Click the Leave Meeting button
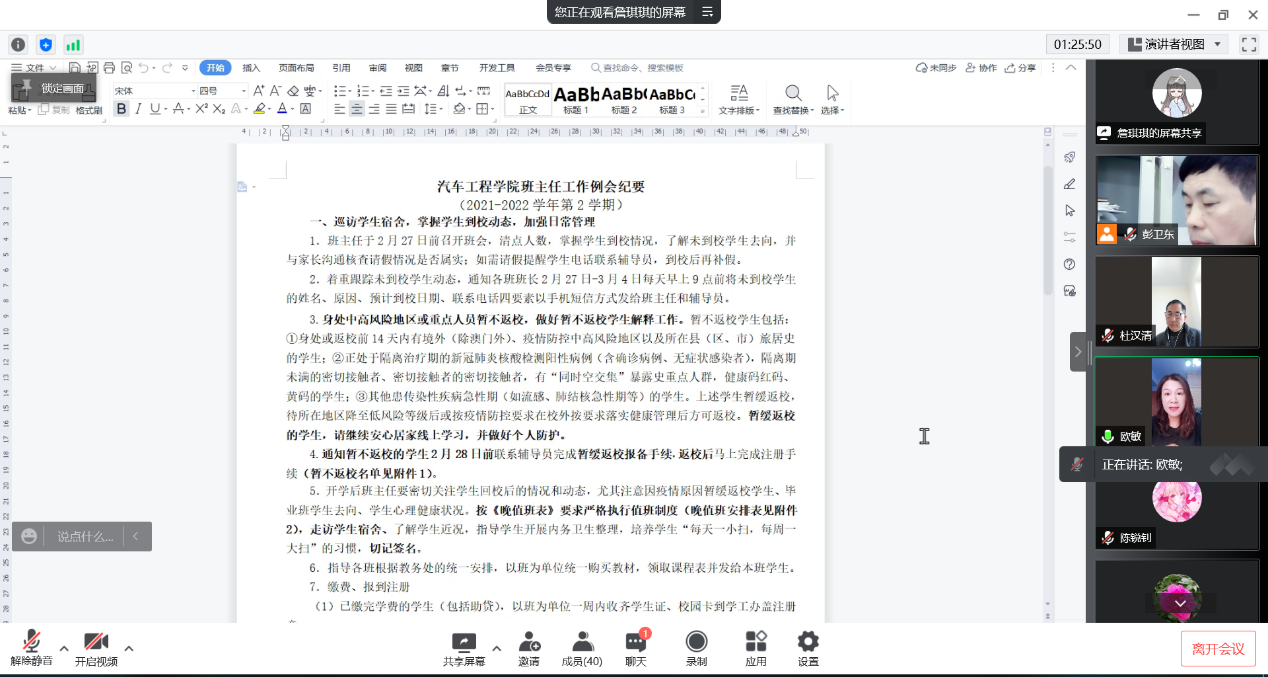1268x677 pixels. click(x=1217, y=649)
